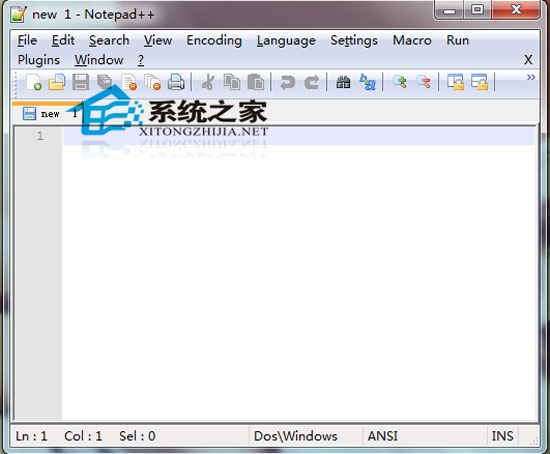Click the Notepad++ title bar app icon
Image resolution: width=550 pixels, height=454 pixels.
point(18,14)
